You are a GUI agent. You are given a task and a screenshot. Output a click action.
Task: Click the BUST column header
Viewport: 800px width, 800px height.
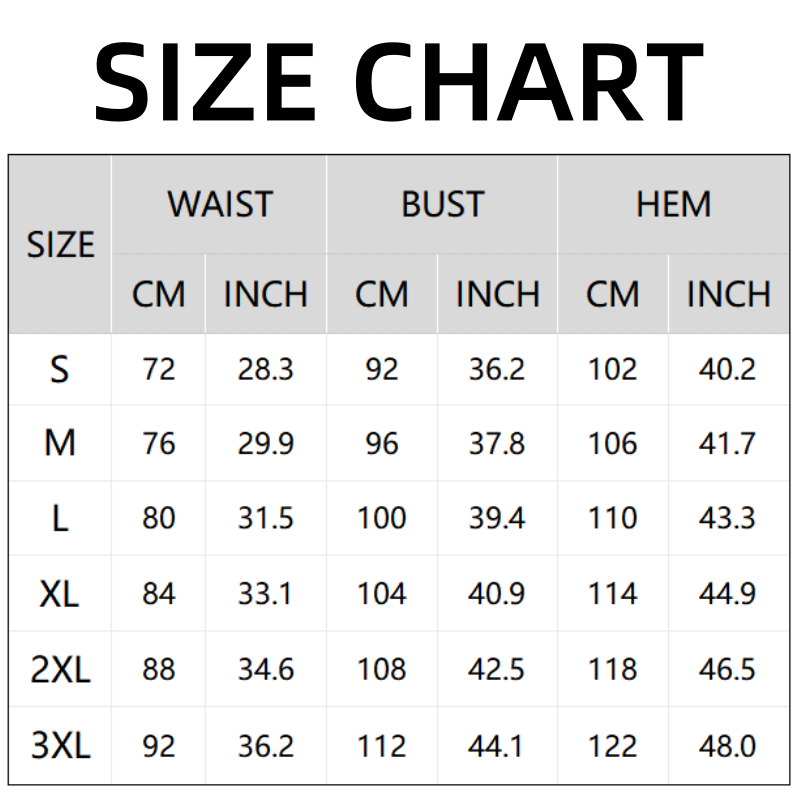click(442, 205)
